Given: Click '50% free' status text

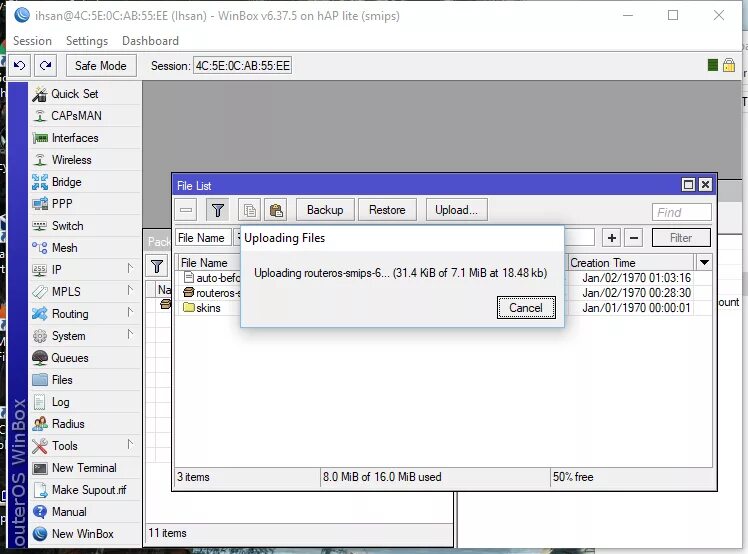Looking at the screenshot, I should [573, 477].
